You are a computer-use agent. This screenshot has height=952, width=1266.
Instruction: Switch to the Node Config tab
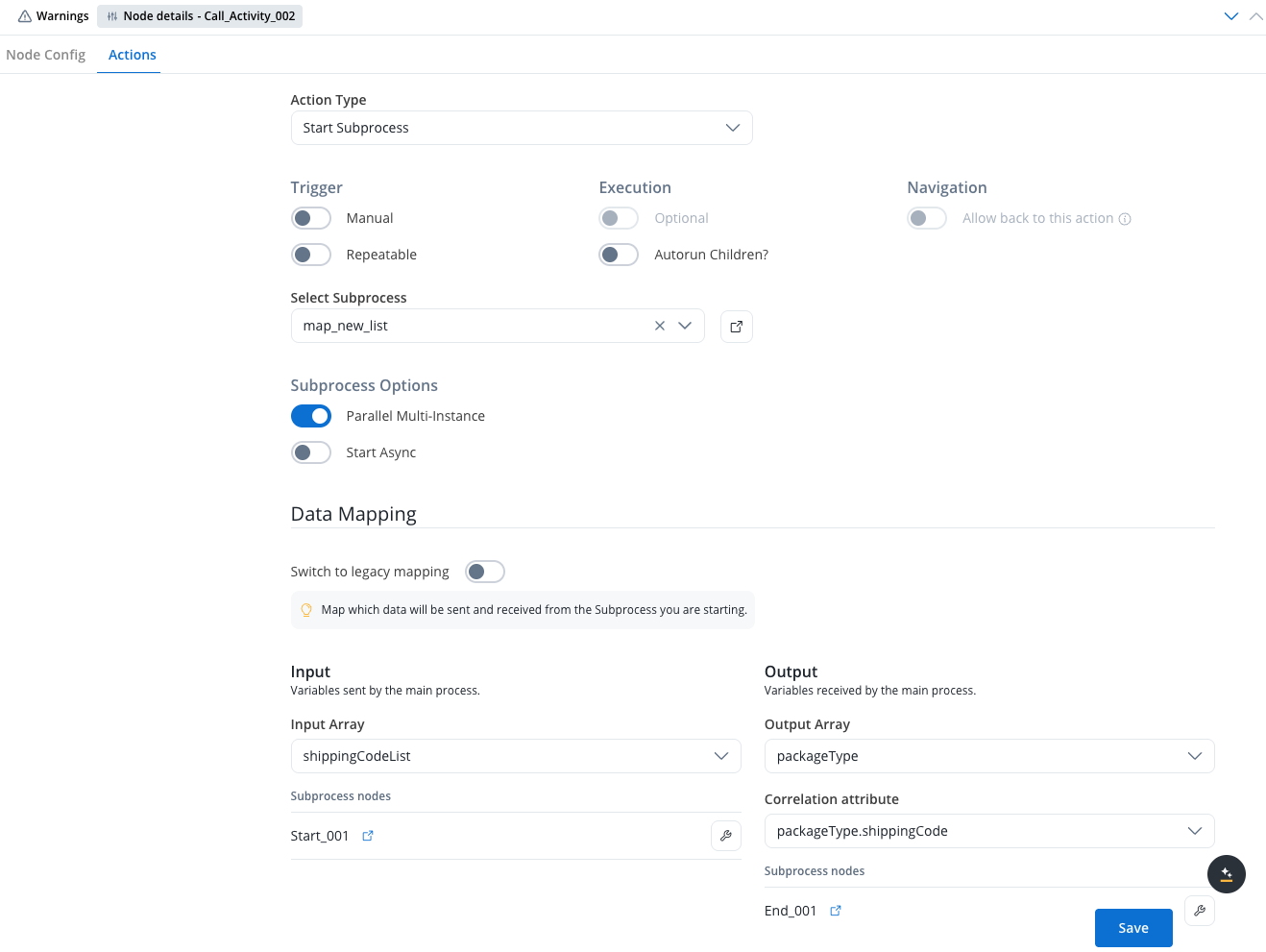(46, 55)
